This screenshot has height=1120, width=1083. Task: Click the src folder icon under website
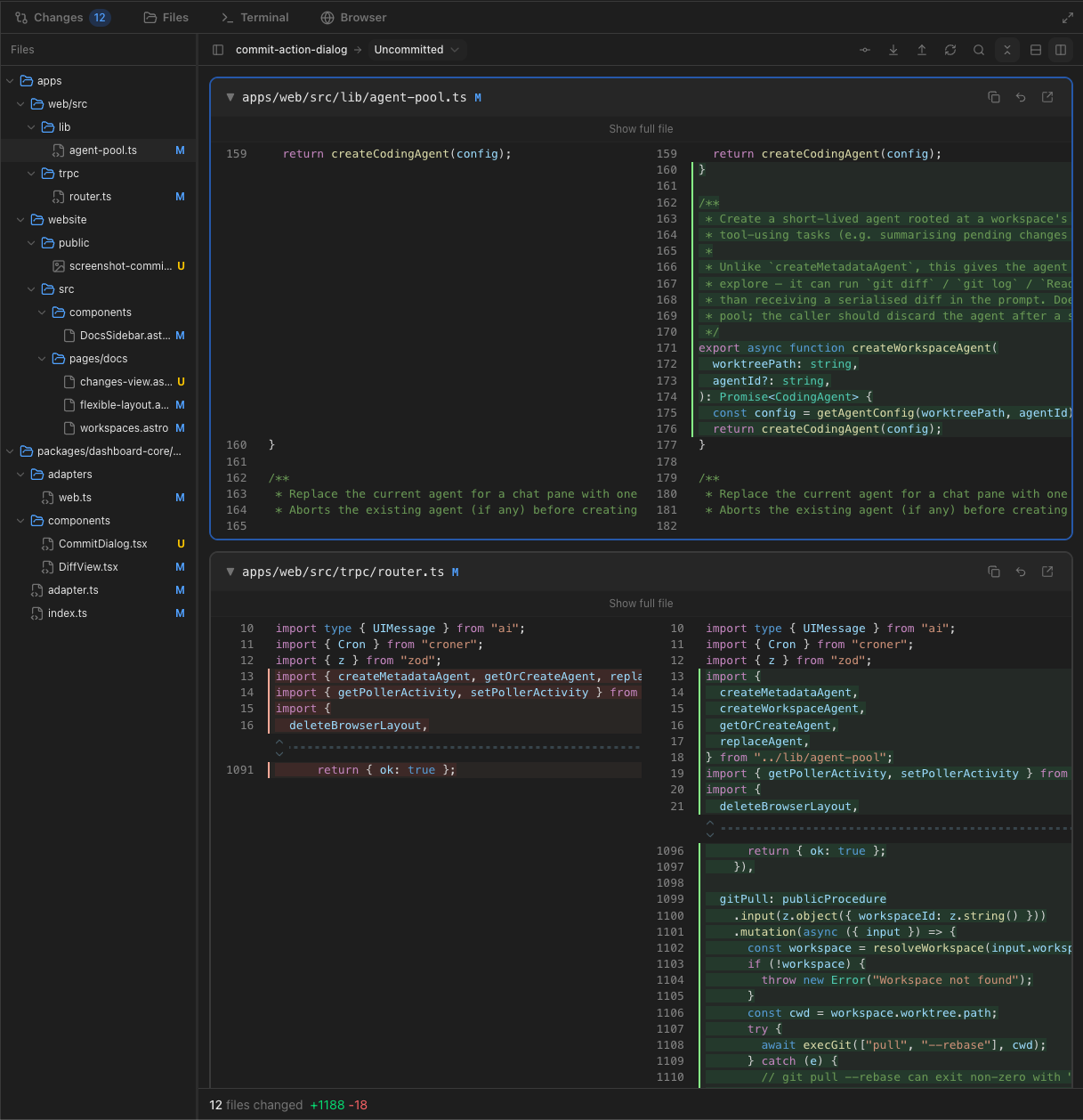(48, 289)
